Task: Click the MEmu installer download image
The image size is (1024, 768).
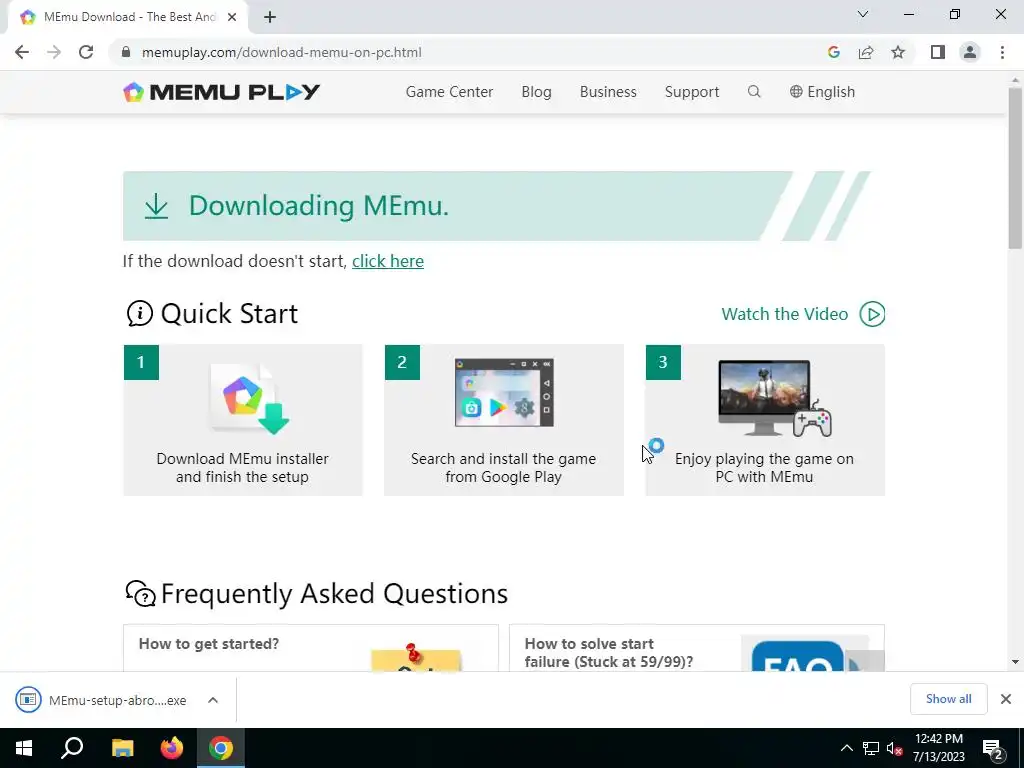Action: click(x=249, y=398)
